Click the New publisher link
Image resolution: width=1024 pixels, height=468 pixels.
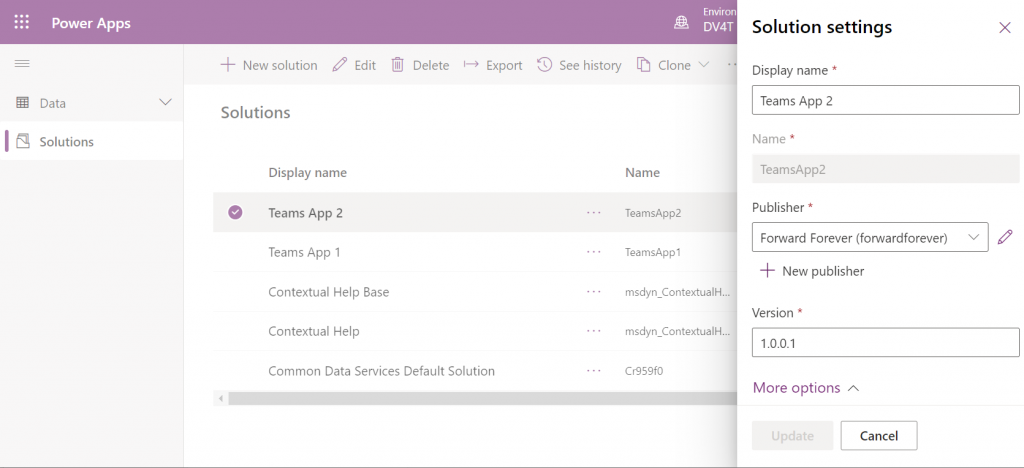click(812, 270)
